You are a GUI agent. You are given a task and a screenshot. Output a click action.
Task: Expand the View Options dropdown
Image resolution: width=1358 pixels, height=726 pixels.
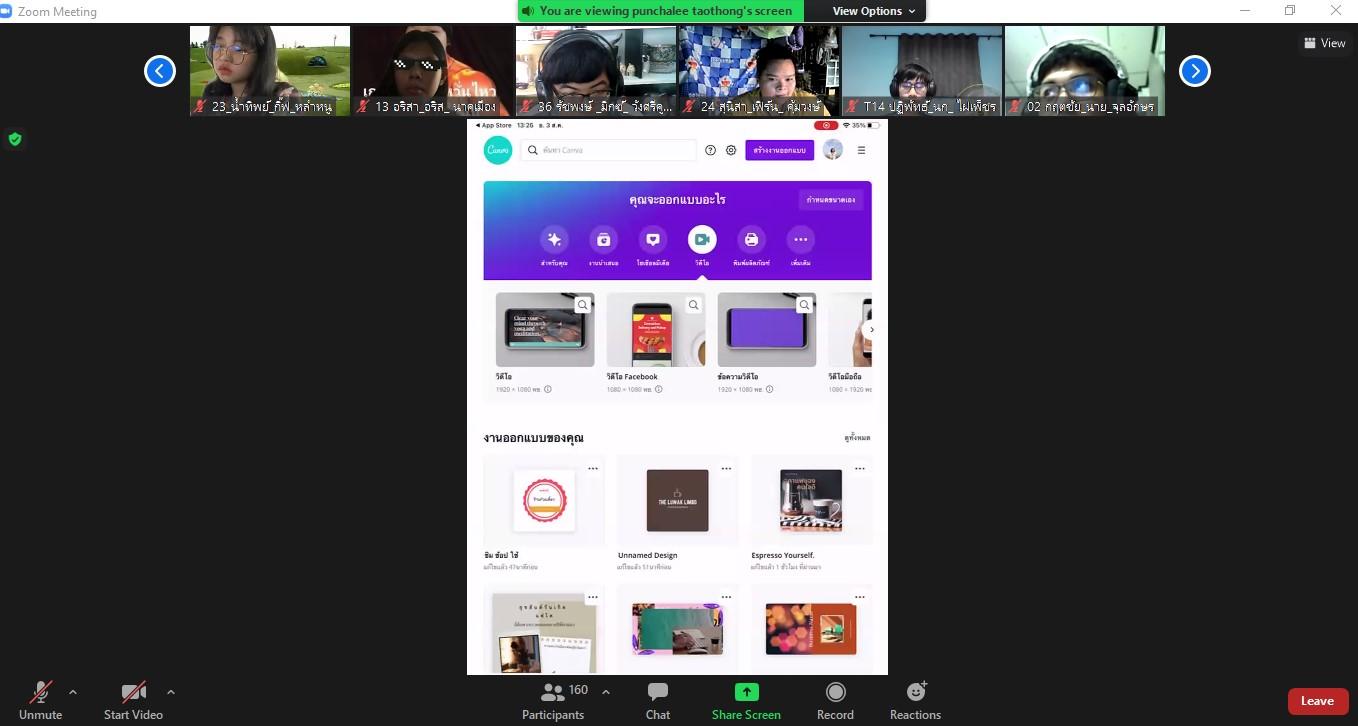[874, 11]
